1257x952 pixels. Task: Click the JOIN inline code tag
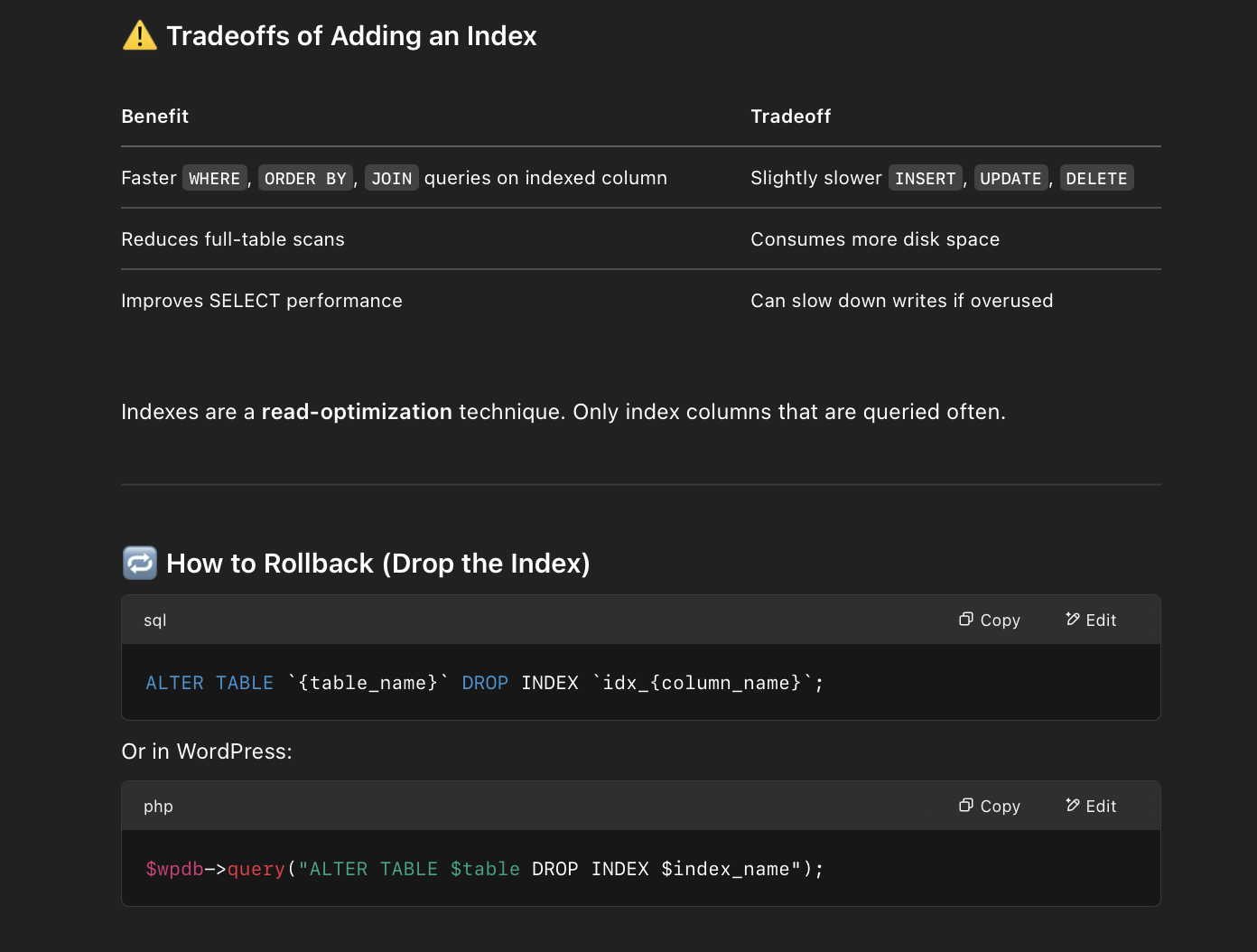click(x=392, y=178)
